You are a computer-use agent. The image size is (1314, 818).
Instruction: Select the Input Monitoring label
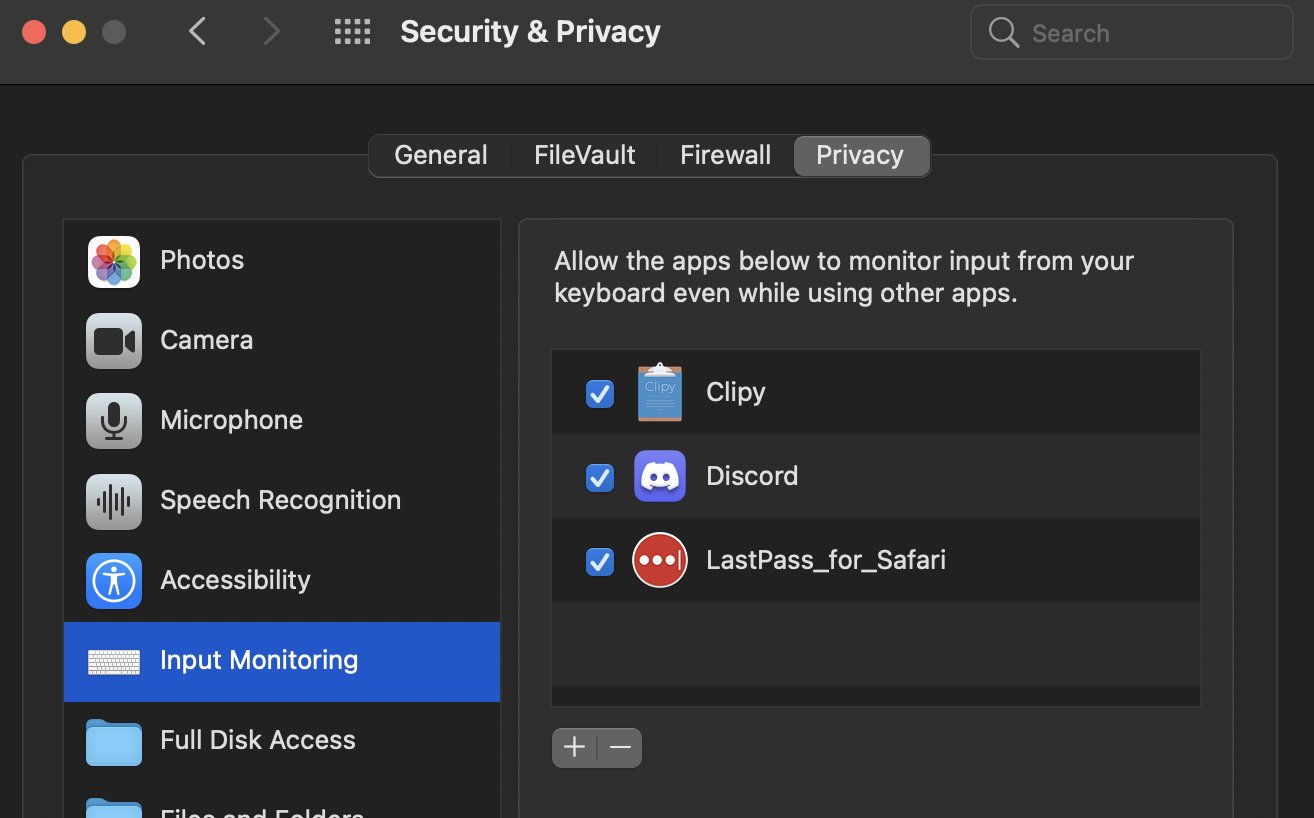click(x=259, y=660)
